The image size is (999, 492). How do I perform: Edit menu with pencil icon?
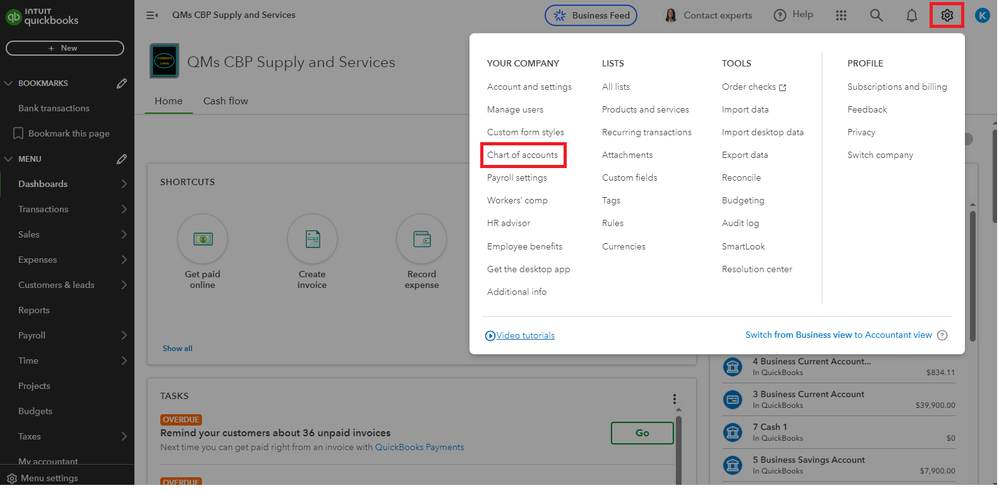122,159
